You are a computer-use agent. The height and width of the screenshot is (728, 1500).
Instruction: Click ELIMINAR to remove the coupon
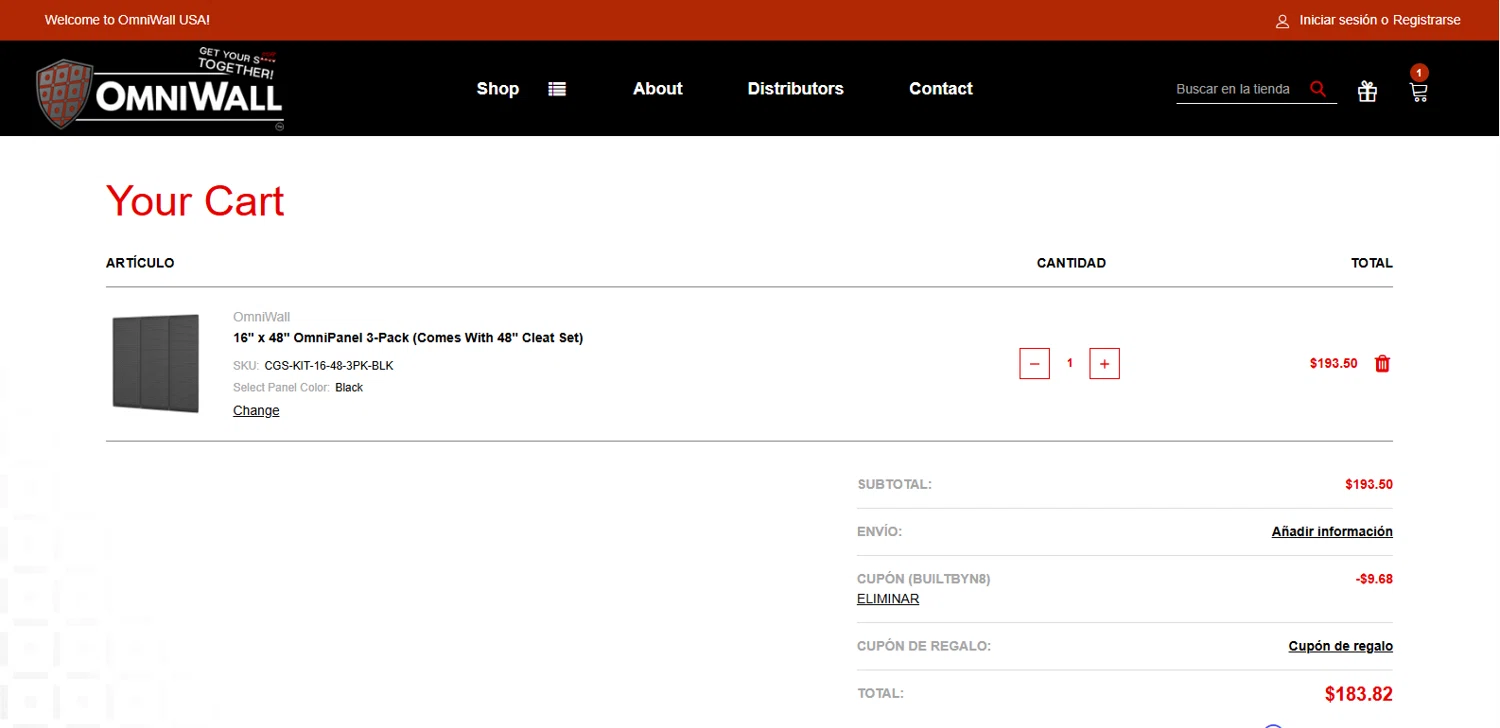pyautogui.click(x=888, y=599)
